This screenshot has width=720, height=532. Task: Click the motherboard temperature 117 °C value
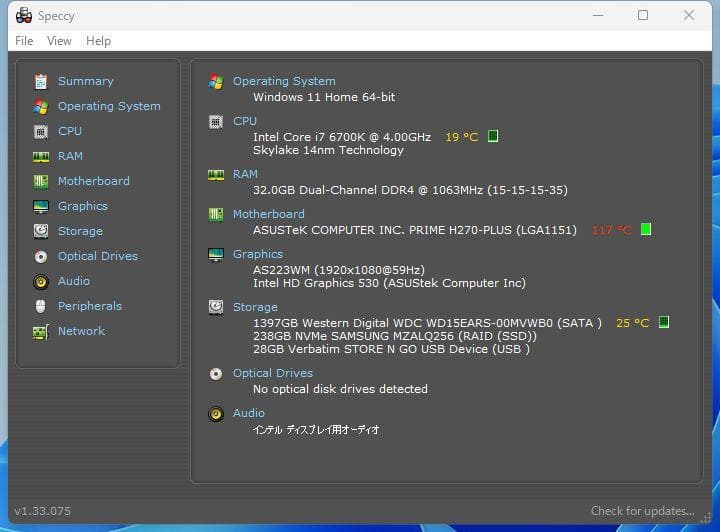[x=612, y=230]
